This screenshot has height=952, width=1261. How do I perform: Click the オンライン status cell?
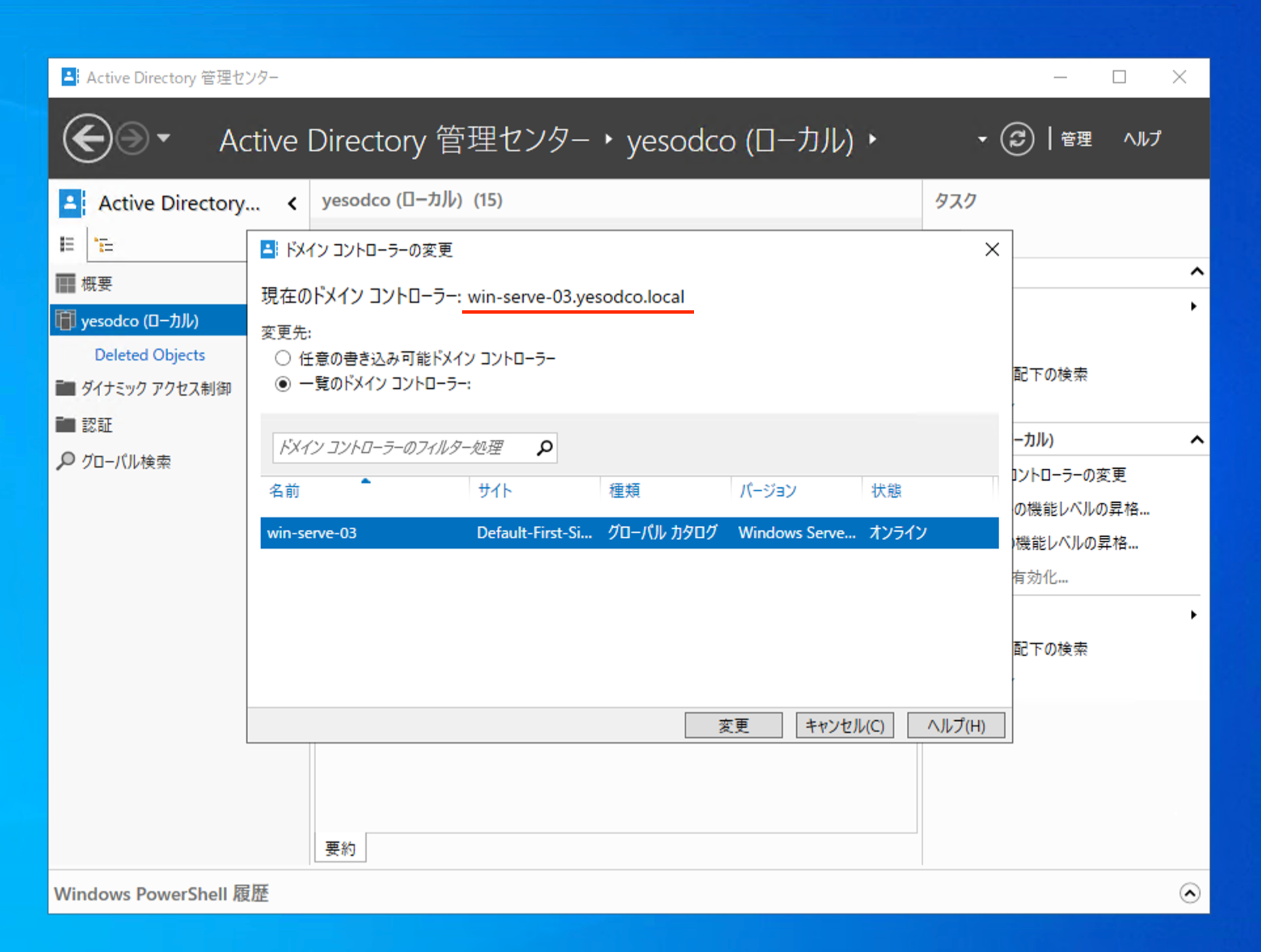(898, 533)
